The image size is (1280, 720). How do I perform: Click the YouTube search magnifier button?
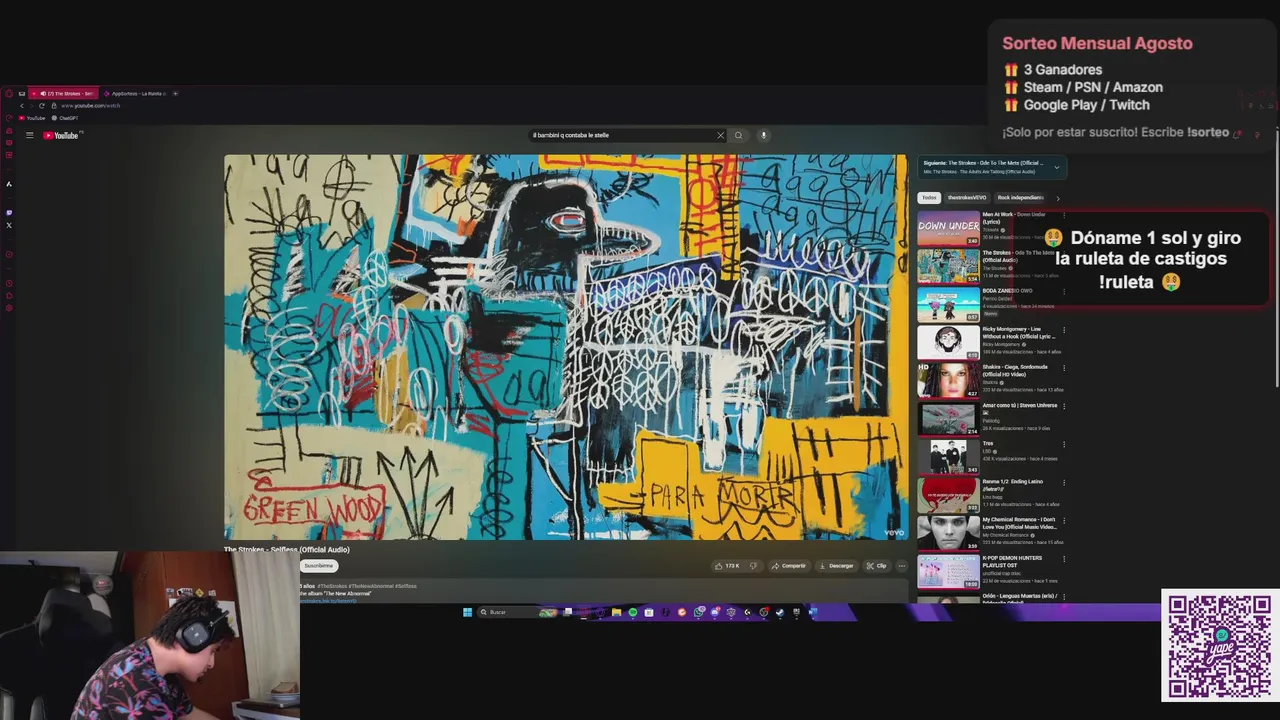(739, 135)
